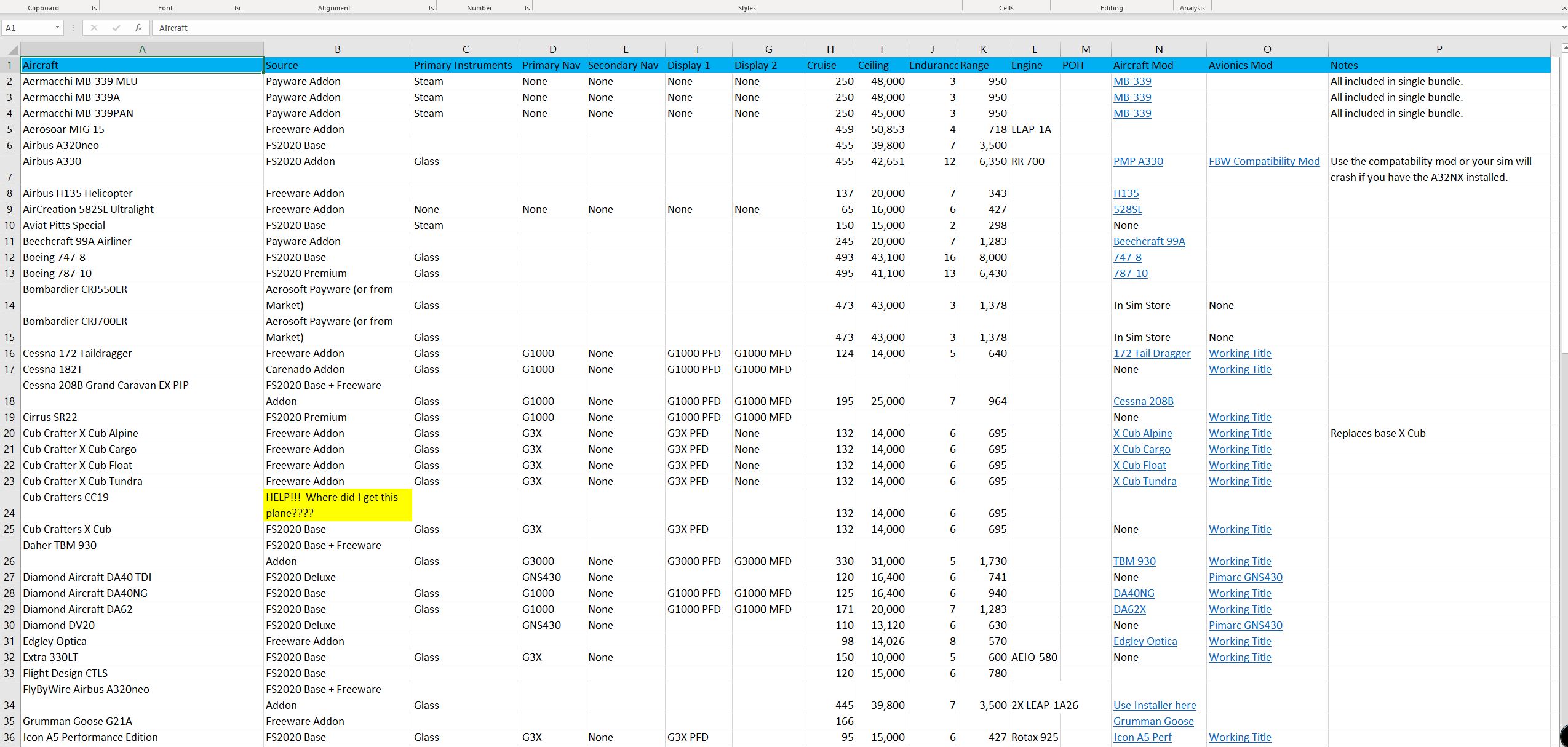Click the formula bar text Aircraft
Viewport: 1568px width, 747px height.
(x=173, y=28)
